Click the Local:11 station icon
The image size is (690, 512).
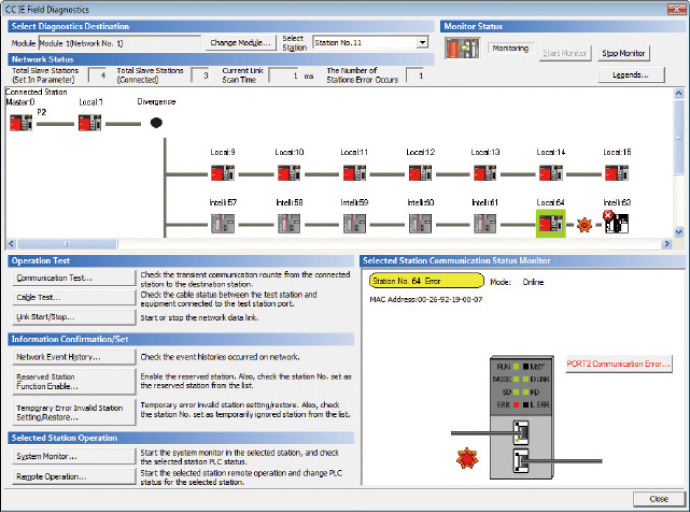(354, 173)
